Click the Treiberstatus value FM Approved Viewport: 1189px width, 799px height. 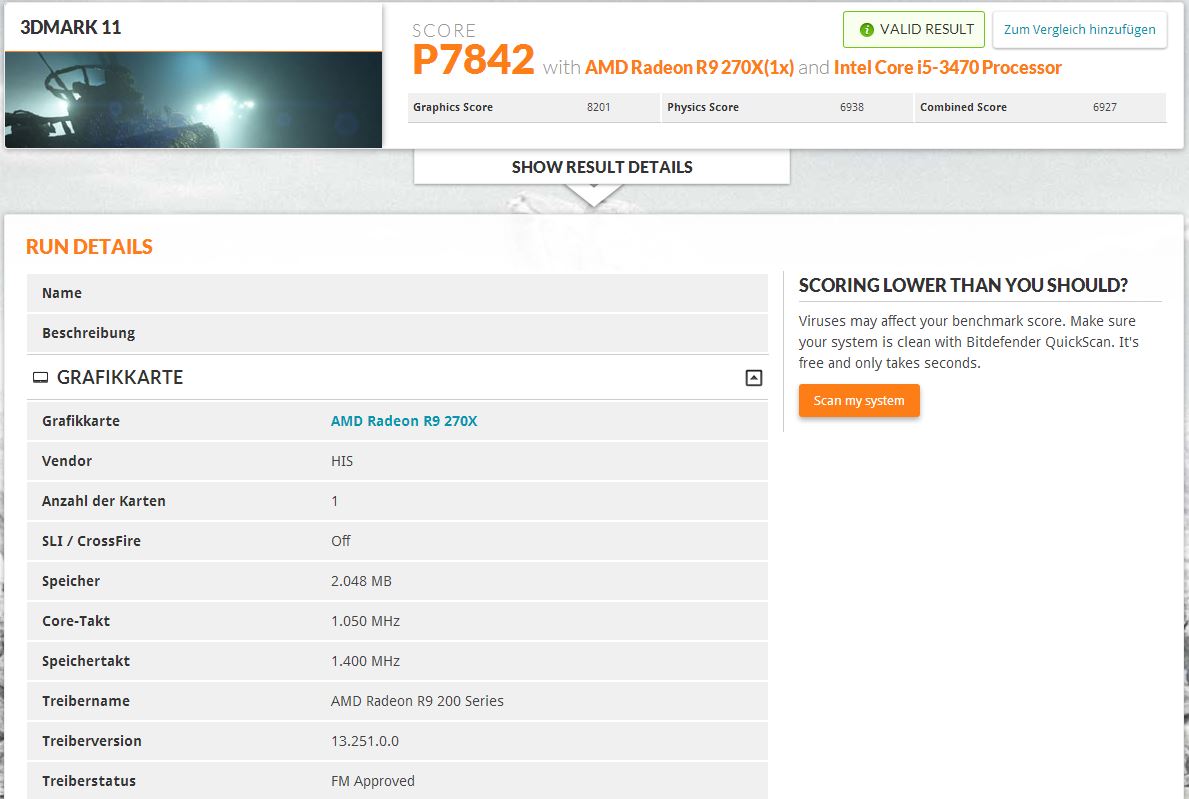pos(372,781)
